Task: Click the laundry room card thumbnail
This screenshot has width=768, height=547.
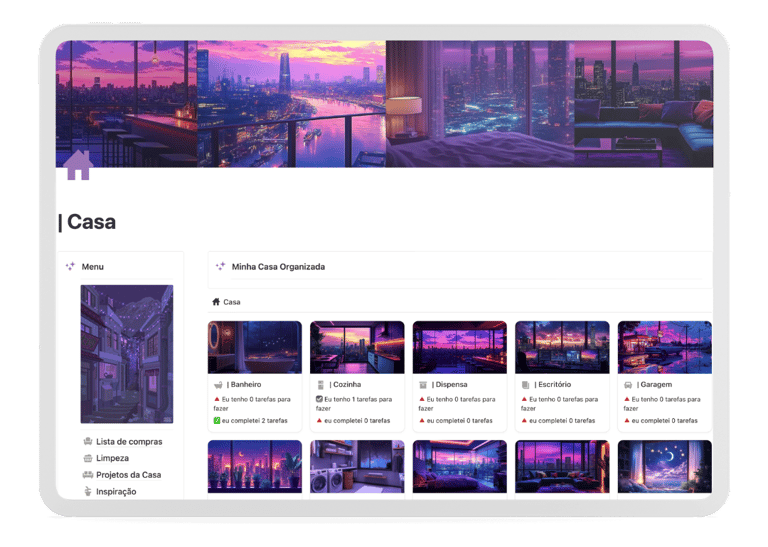Action: 357,466
